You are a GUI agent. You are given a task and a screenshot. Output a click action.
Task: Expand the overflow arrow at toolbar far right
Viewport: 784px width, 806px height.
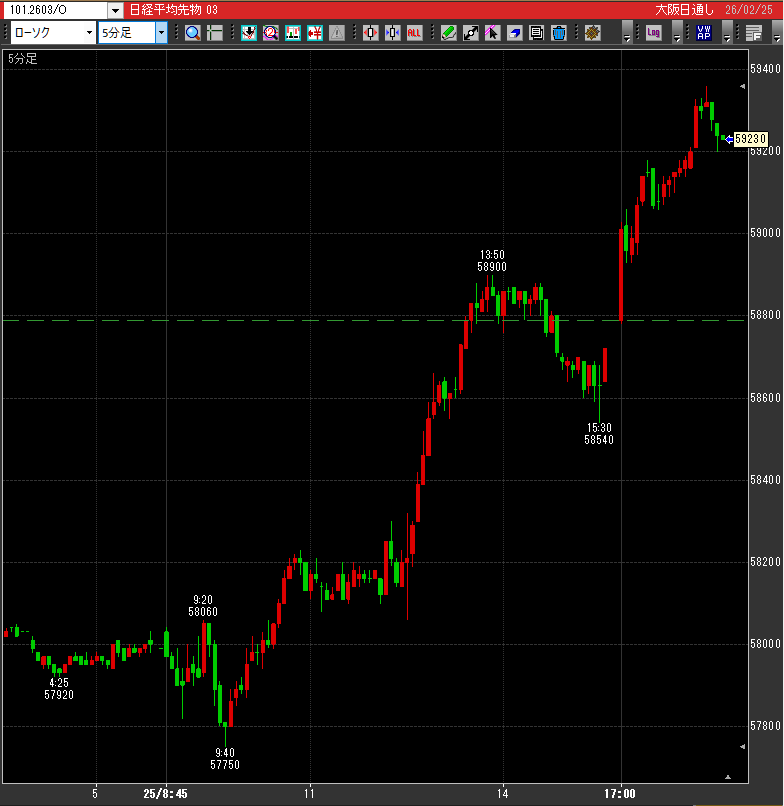point(777,33)
